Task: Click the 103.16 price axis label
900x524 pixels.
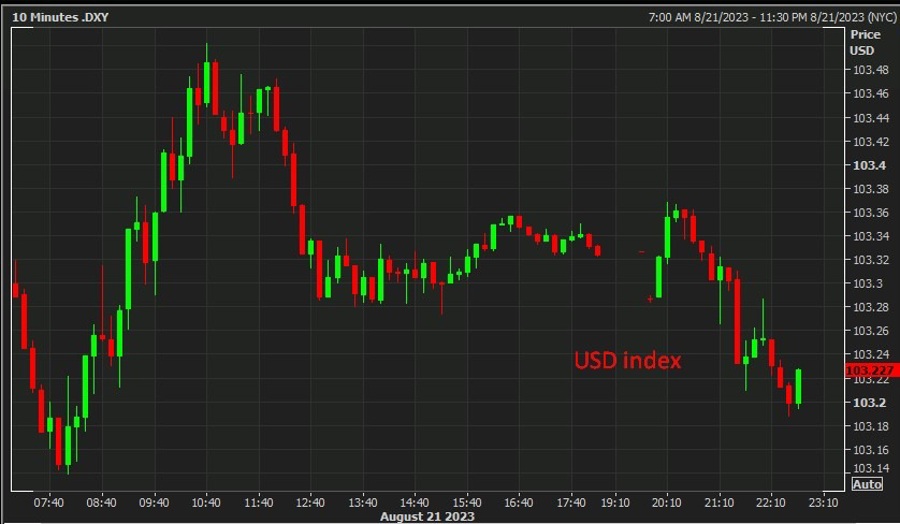Action: (x=870, y=449)
